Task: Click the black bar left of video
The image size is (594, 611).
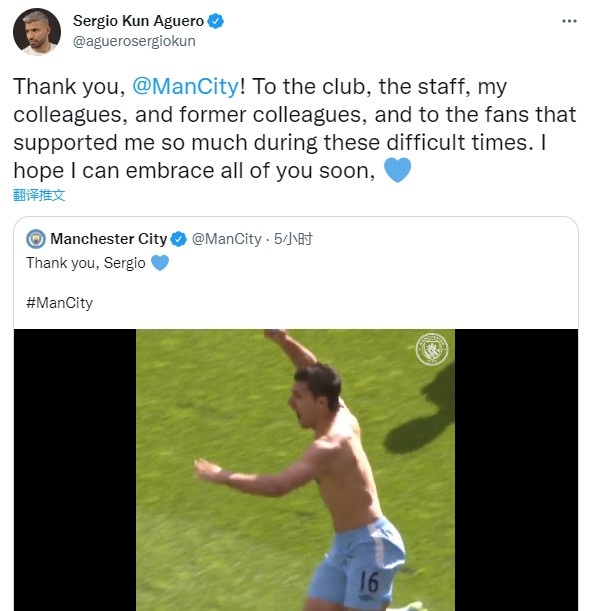Action: pyautogui.click(x=75, y=470)
